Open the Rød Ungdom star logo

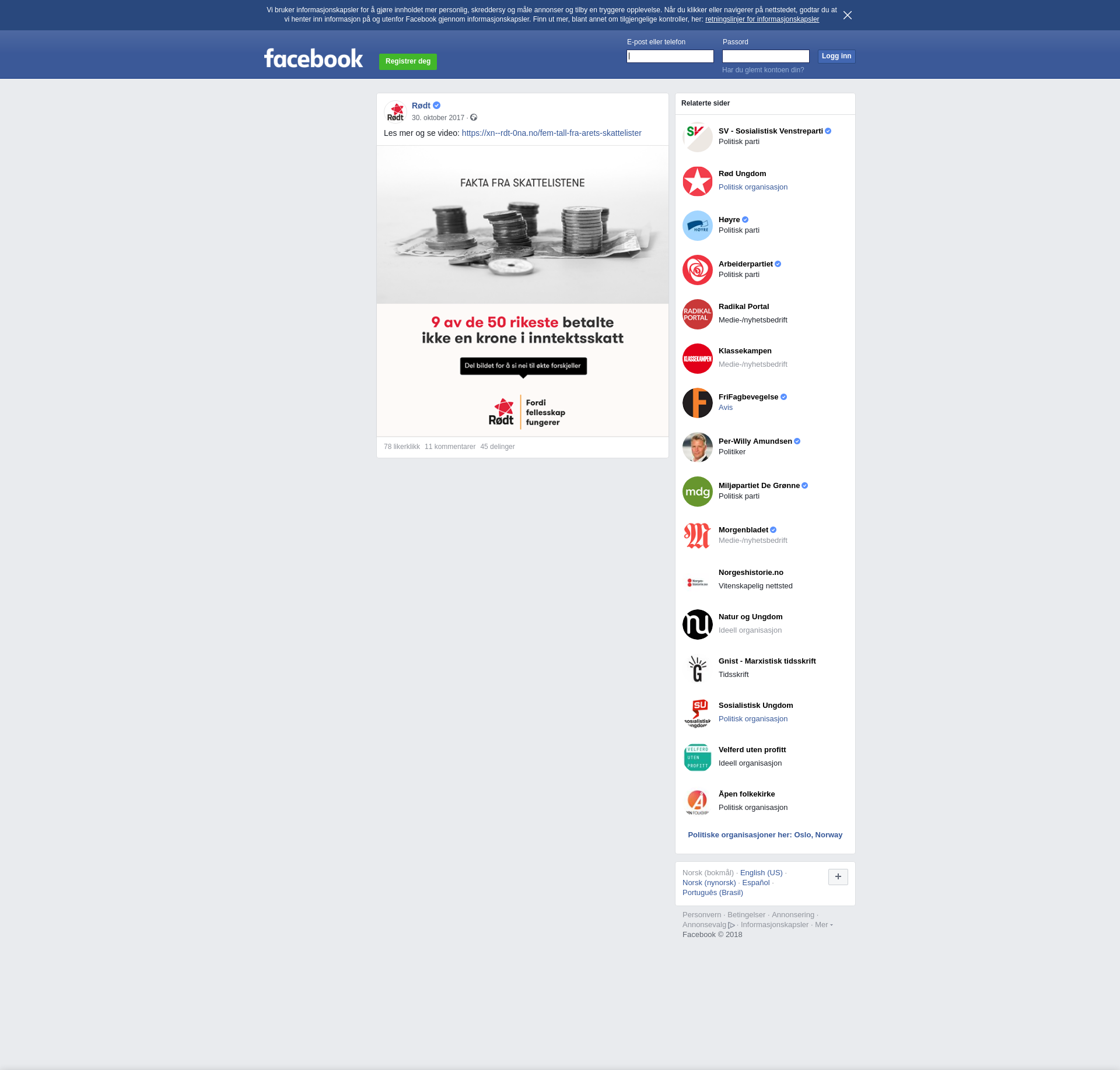[698, 181]
